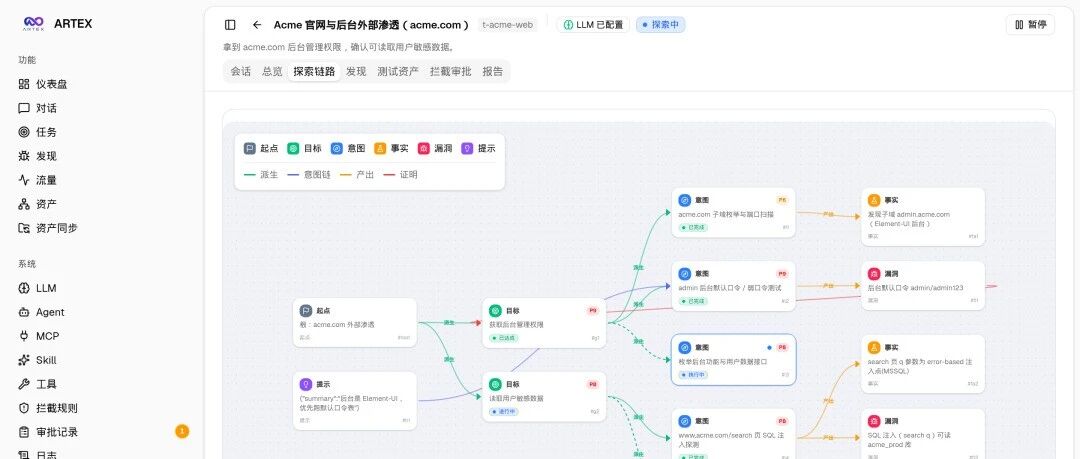Viewport: 1080px width, 459px height.
Task: Select the 起点 acme.com 外部渗透 node
Action: coord(355,323)
